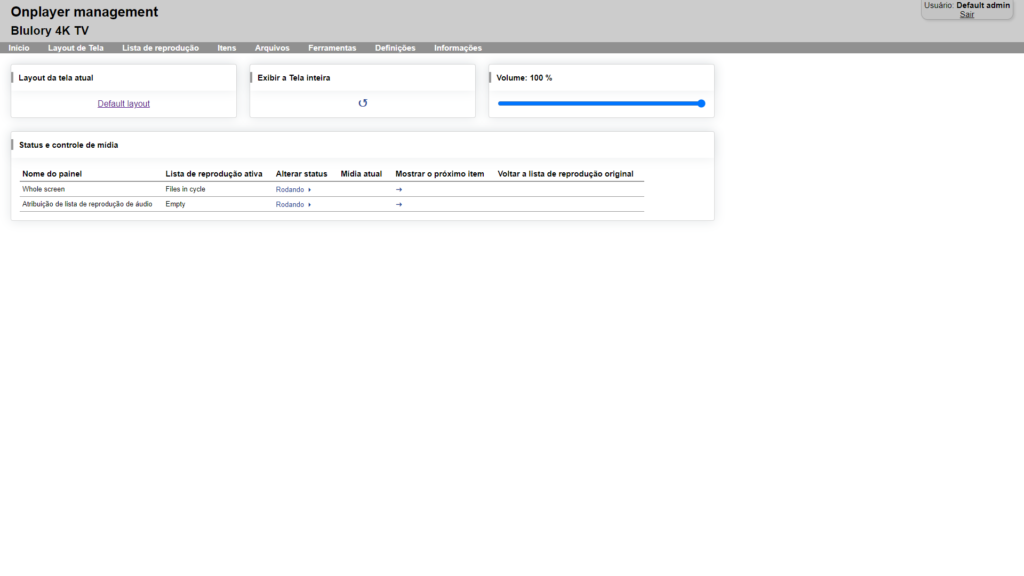
Task: Open the Ferramentas menu
Action: pos(332,48)
